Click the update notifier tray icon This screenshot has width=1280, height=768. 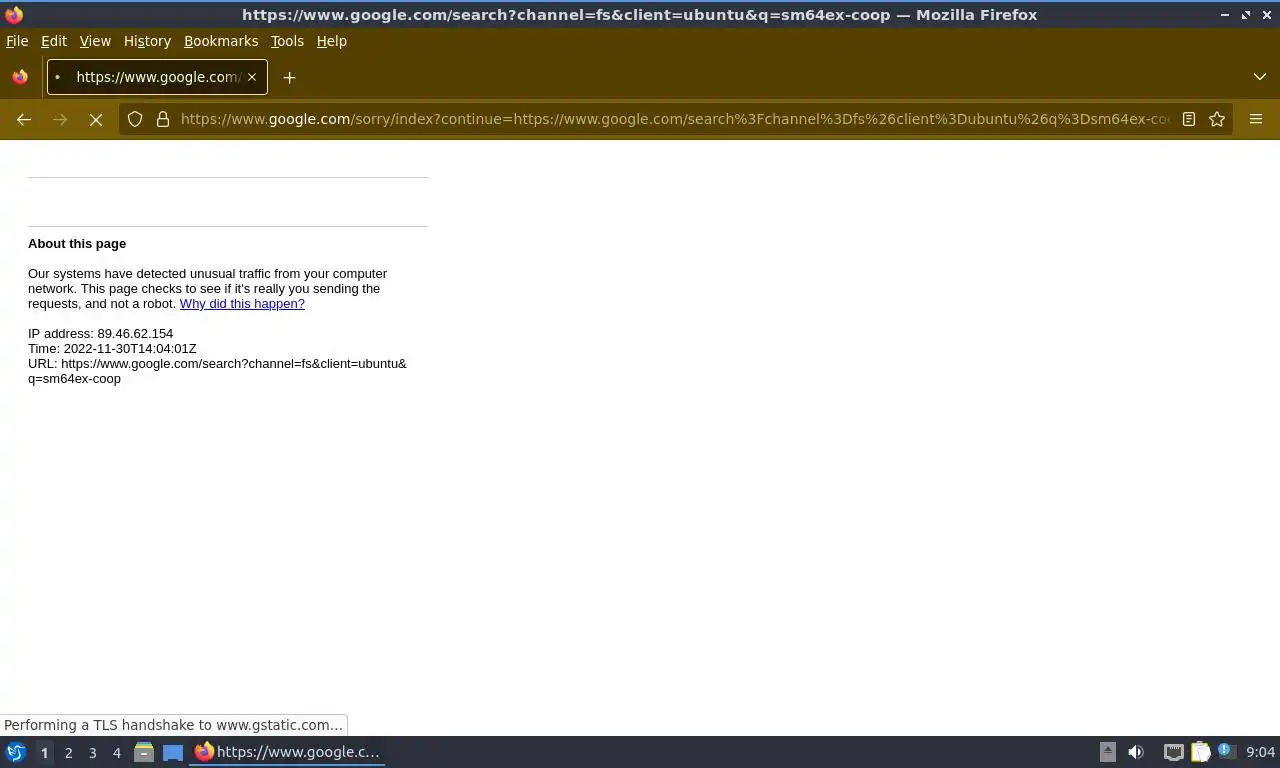(1225, 751)
